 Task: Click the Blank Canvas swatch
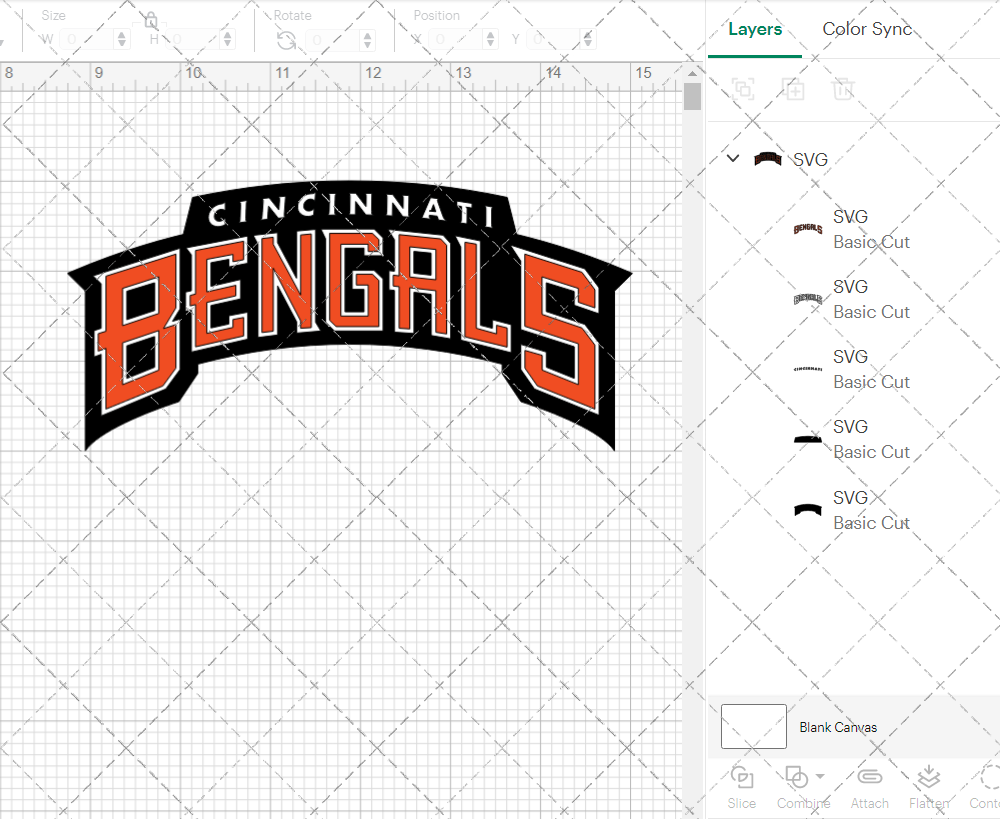coord(754,727)
